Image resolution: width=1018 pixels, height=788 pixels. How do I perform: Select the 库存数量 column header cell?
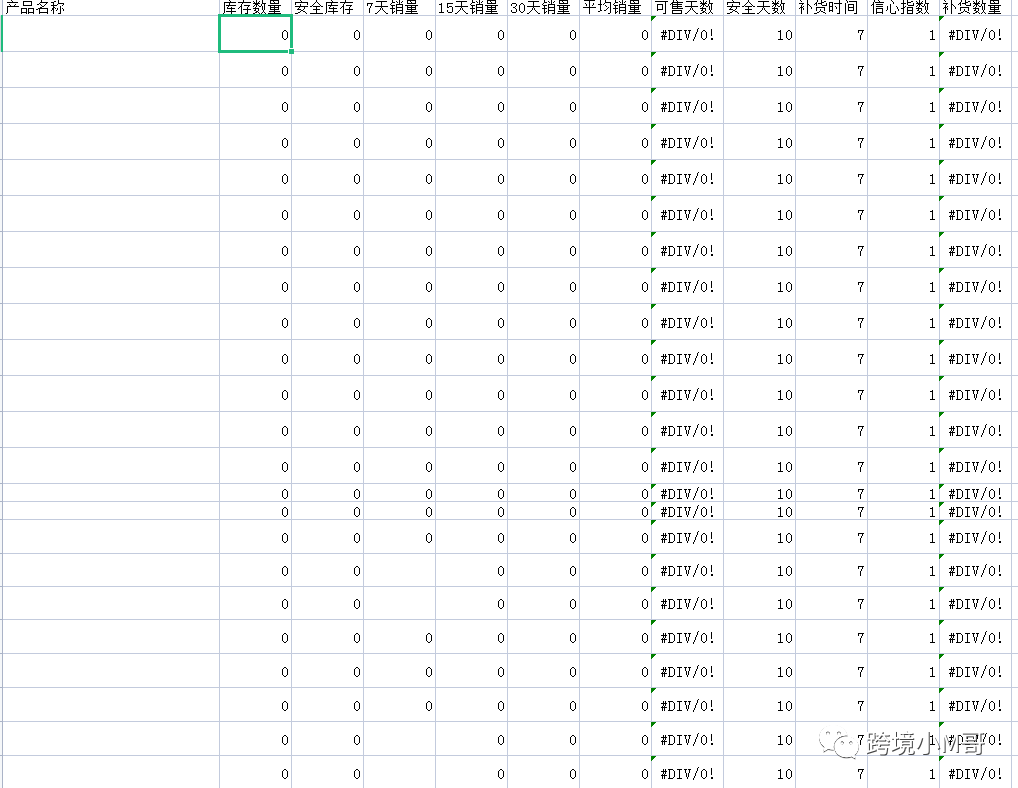(x=255, y=8)
